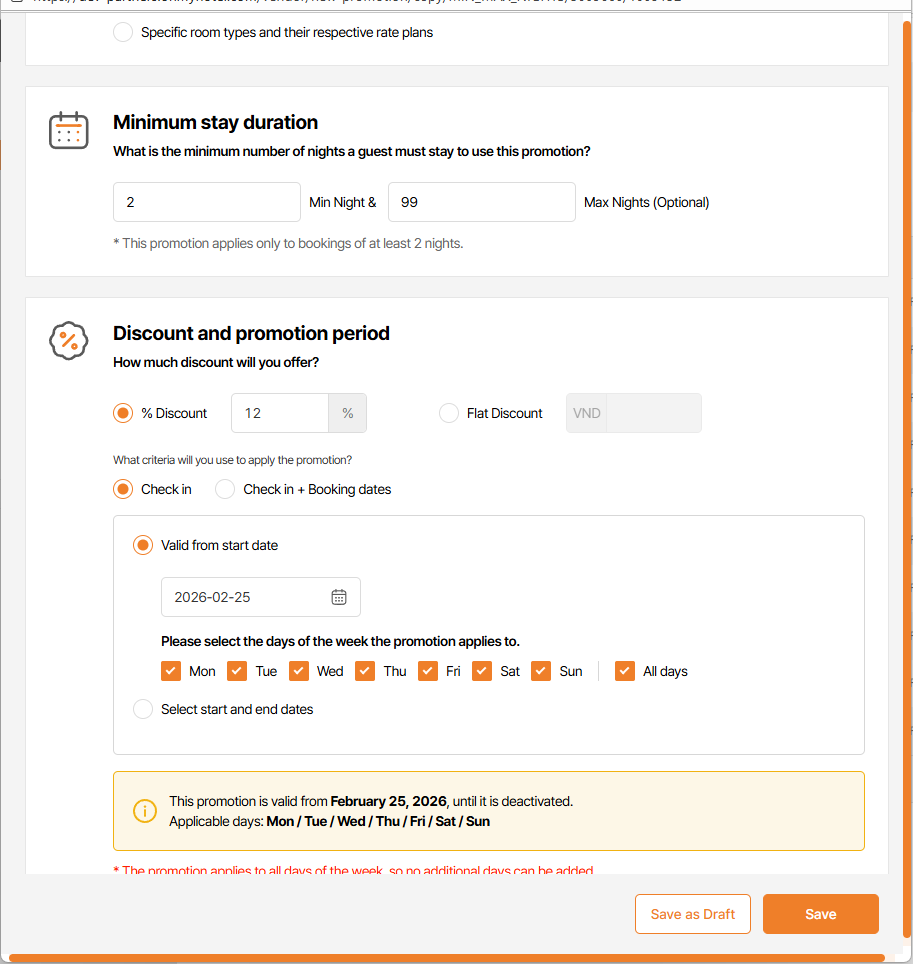Click the Save button
The image size is (913, 964).
tap(820, 914)
